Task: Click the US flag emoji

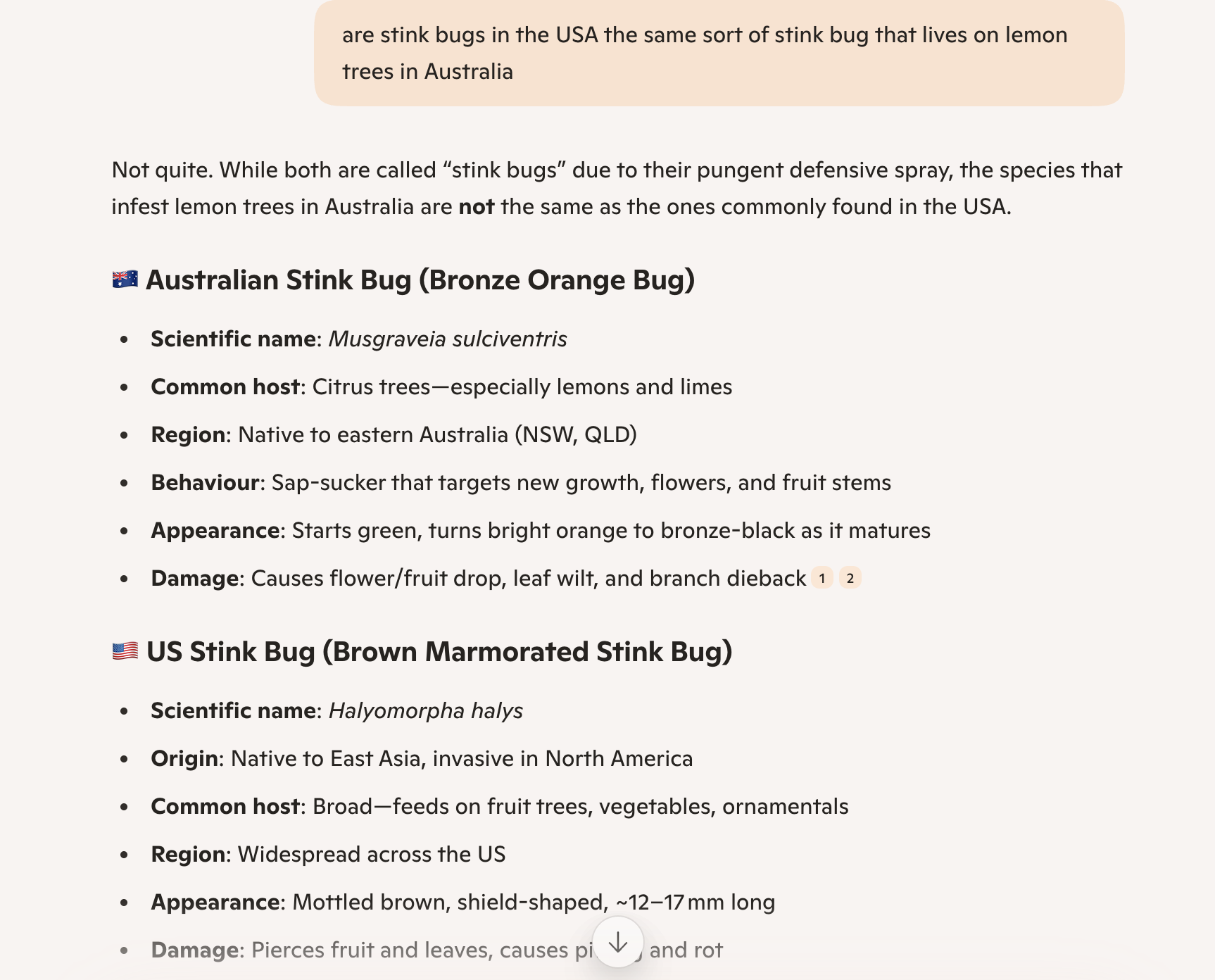Action: coord(125,651)
